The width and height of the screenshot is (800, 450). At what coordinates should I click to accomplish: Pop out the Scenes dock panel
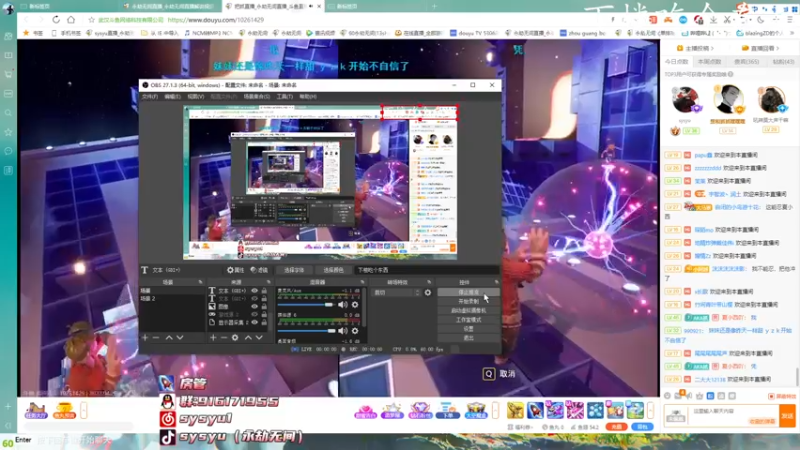tap(201, 282)
